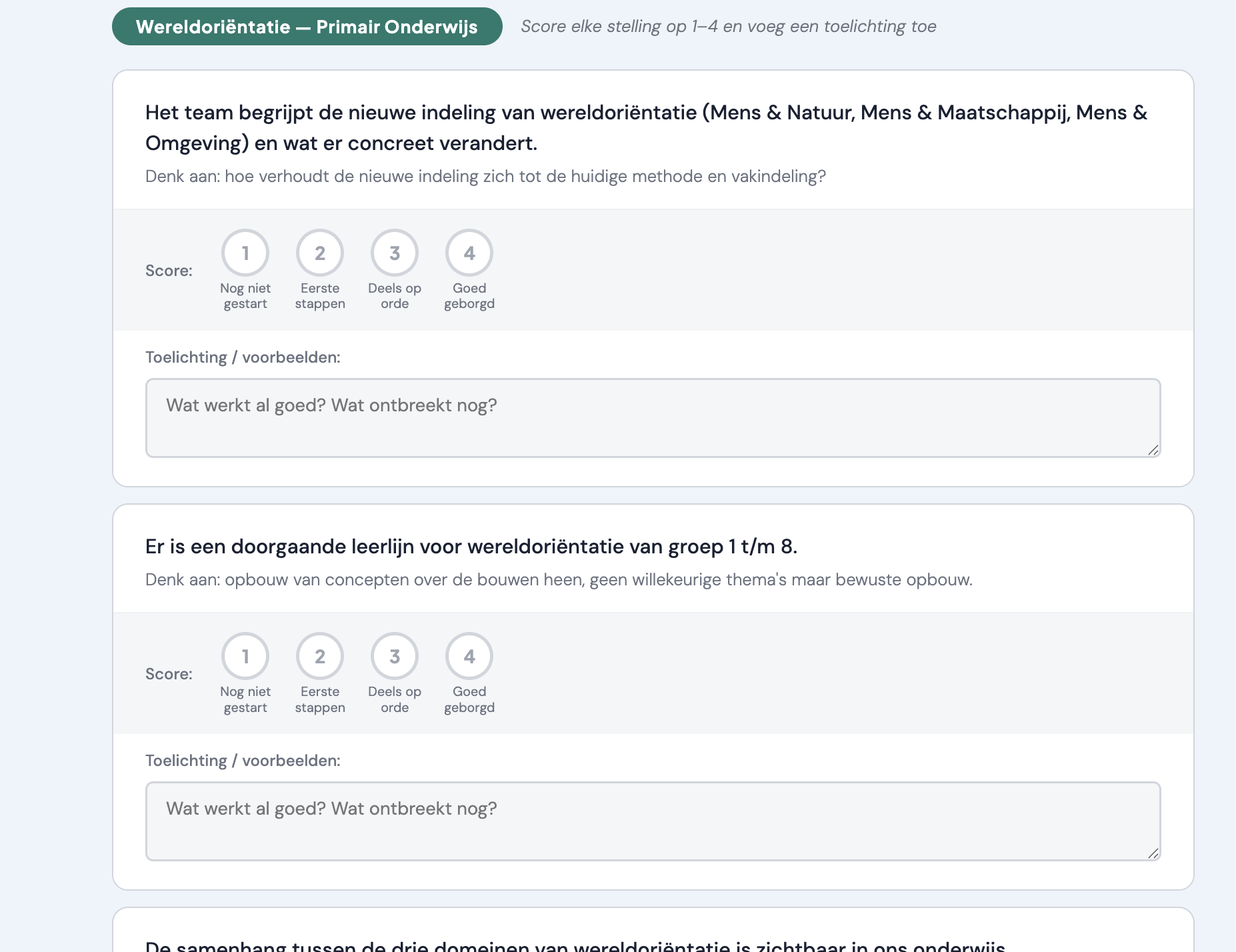Click the hint about opbouw van concepten
The height and width of the screenshot is (952, 1236).
[x=559, y=580]
